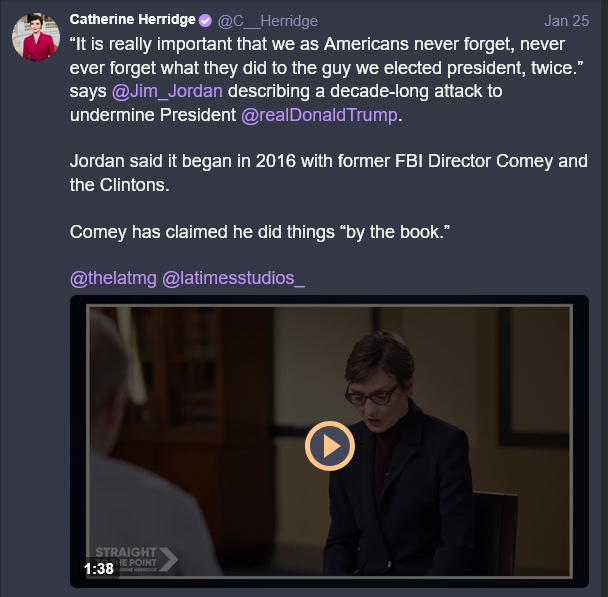Open Catherine Herridge's profile avatar
This screenshot has height=597, width=608.
click(35, 37)
